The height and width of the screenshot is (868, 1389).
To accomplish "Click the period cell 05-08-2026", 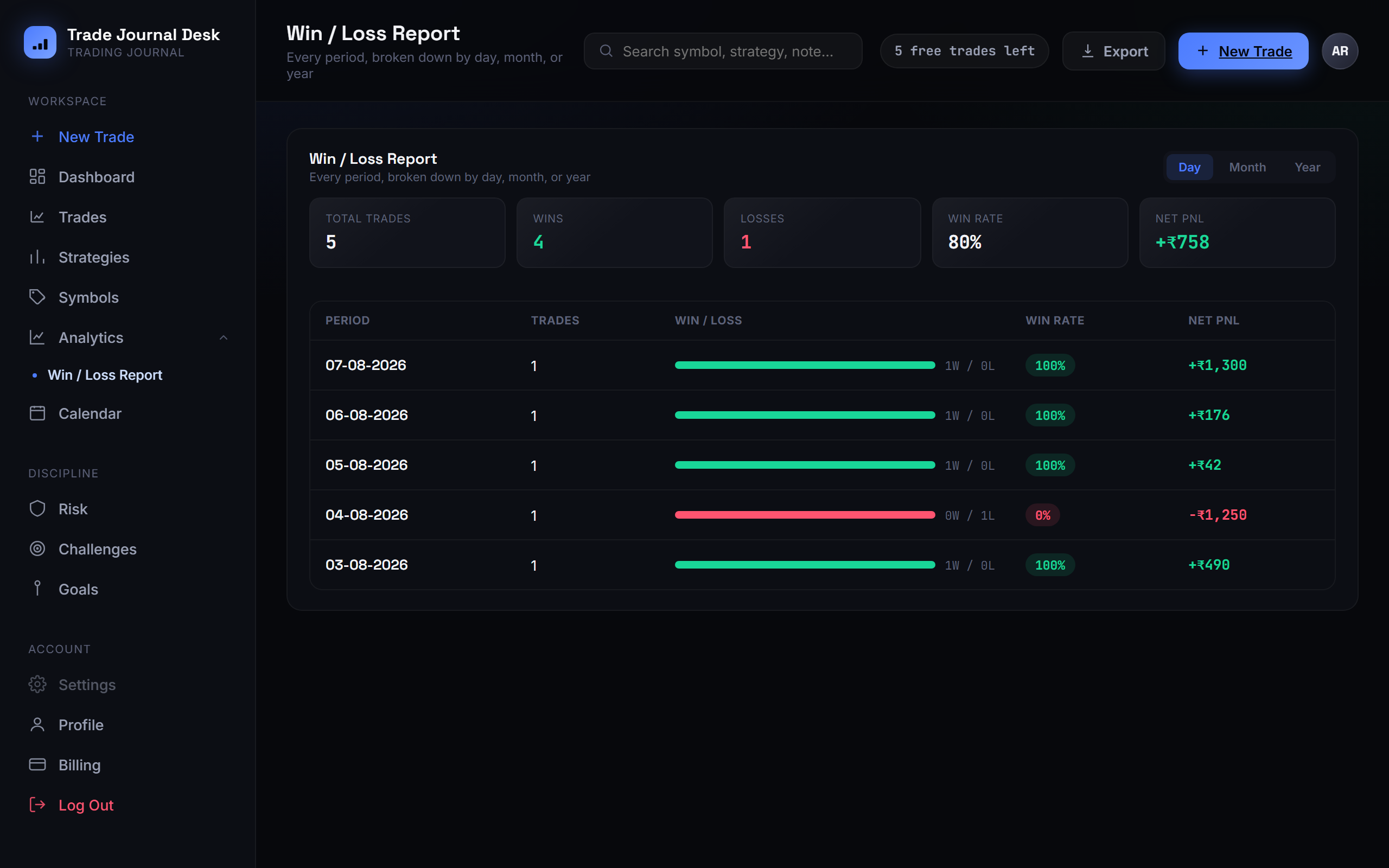I will pos(366,465).
